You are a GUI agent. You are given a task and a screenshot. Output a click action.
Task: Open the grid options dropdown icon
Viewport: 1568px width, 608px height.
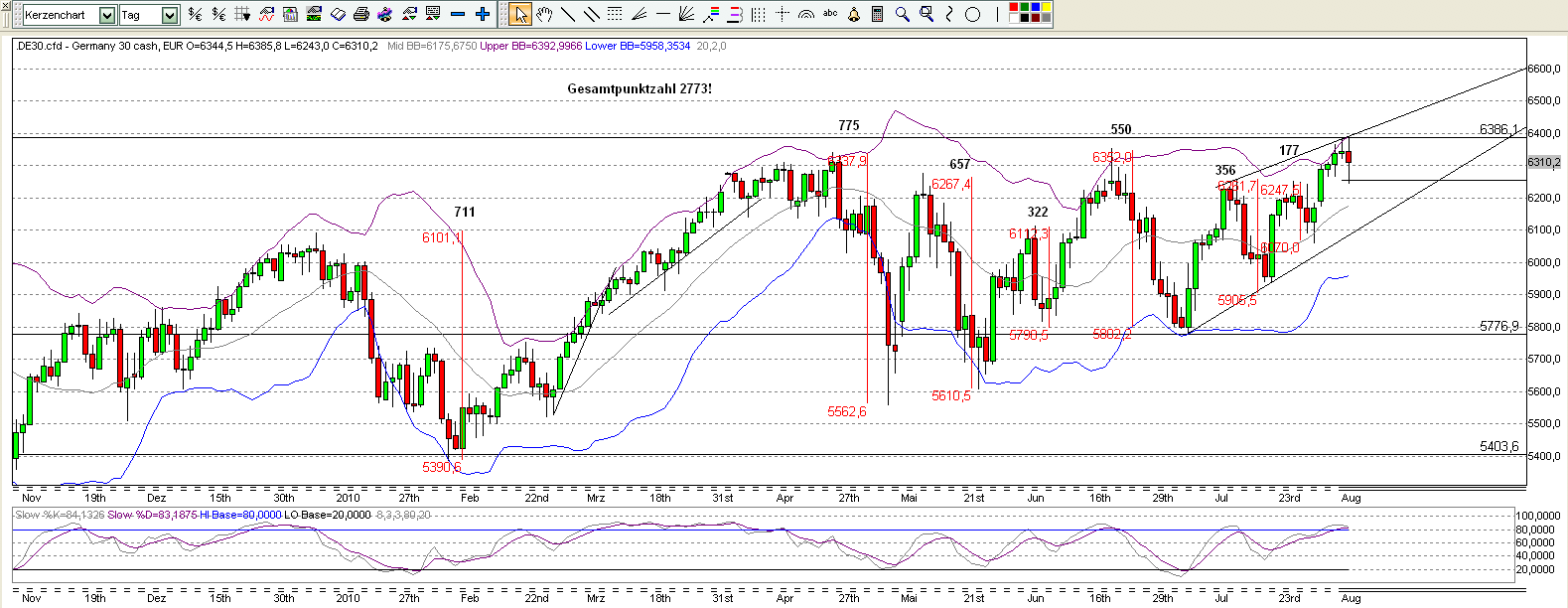tap(242, 14)
